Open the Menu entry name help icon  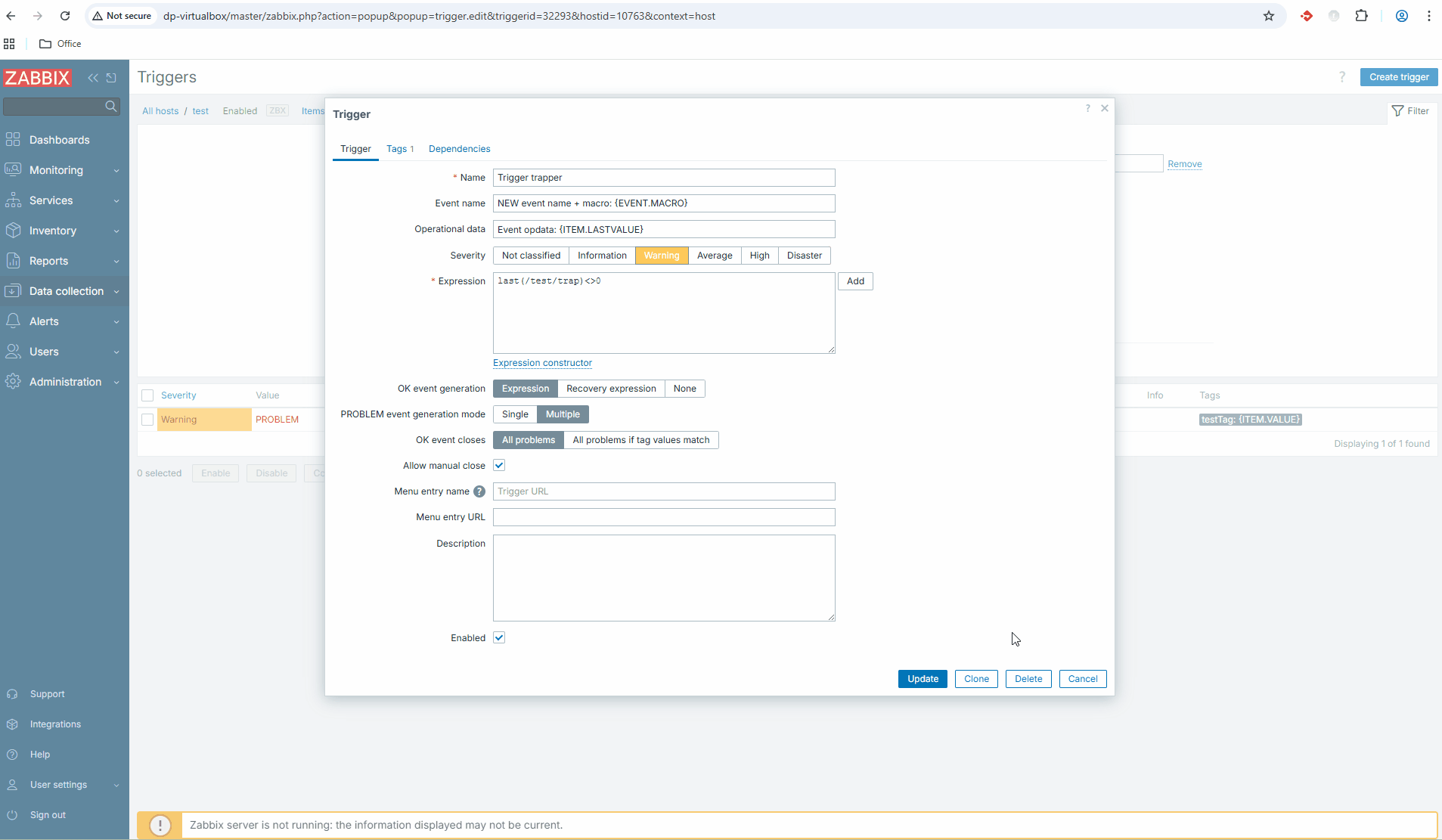(479, 491)
